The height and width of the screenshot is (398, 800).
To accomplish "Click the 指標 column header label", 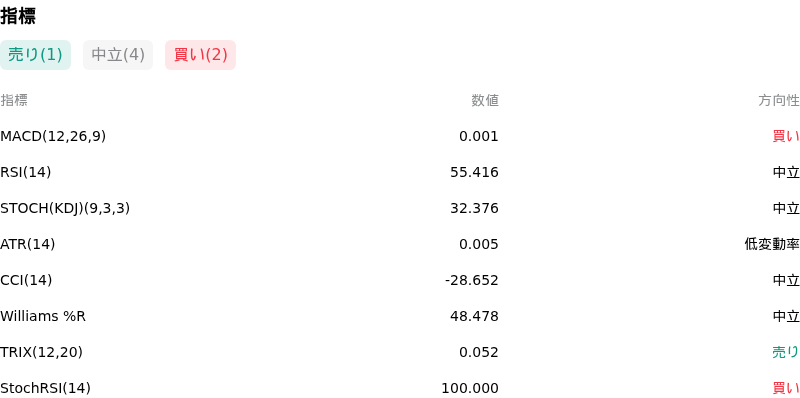I will (14, 101).
